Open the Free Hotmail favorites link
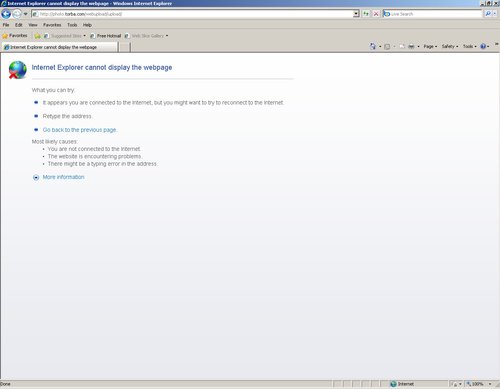 point(105,36)
